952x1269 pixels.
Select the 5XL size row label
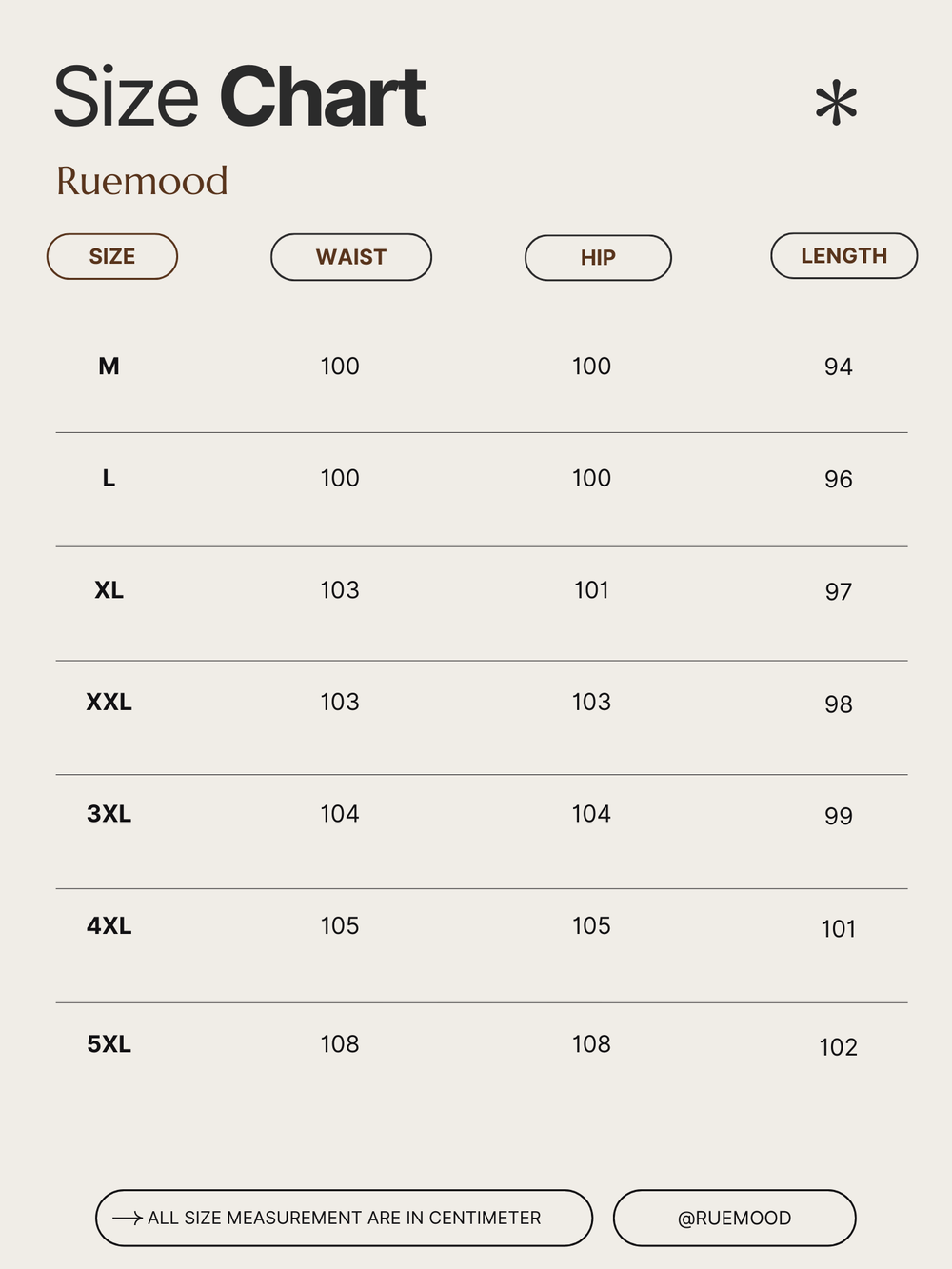(109, 1044)
